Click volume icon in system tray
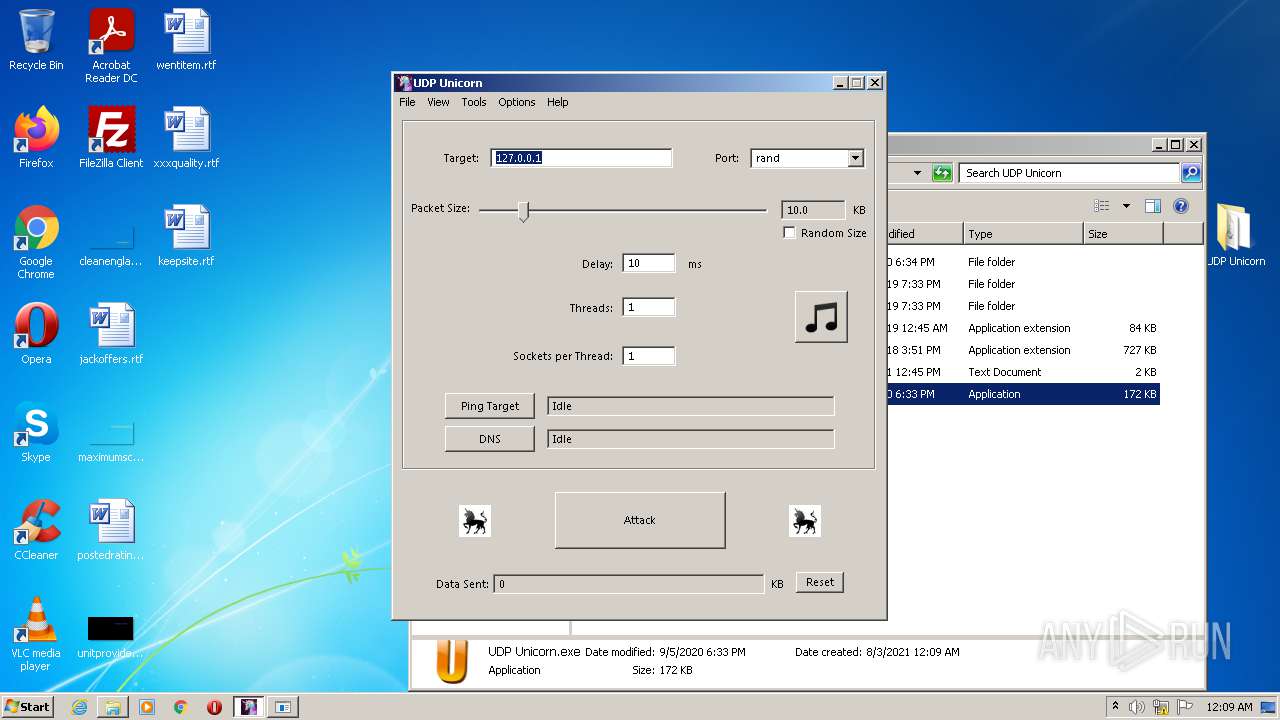This screenshot has height=720, width=1280. pos(1137,707)
